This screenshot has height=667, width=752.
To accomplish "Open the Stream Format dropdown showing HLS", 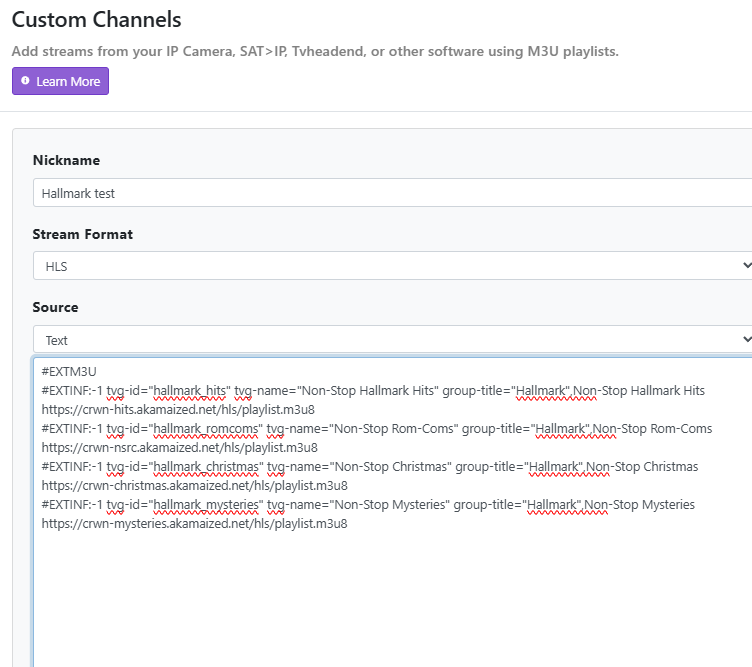I will pyautogui.click(x=390, y=266).
